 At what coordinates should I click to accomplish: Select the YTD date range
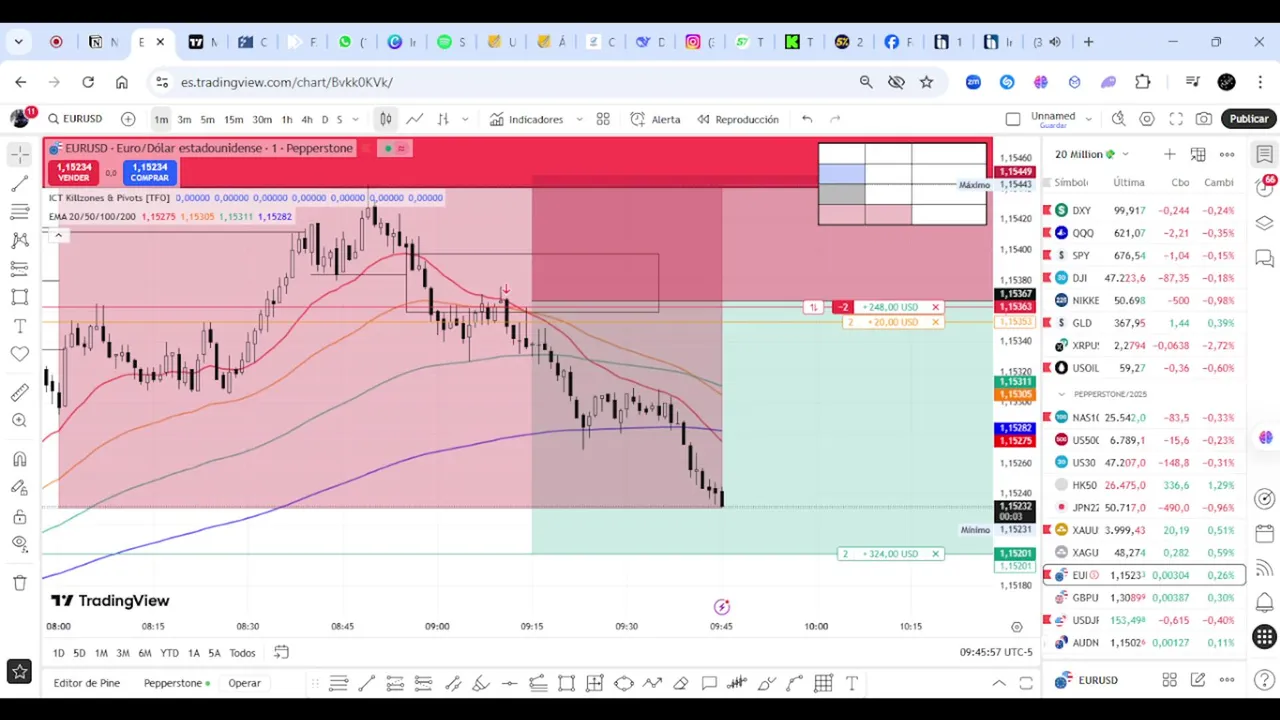pyautogui.click(x=169, y=653)
